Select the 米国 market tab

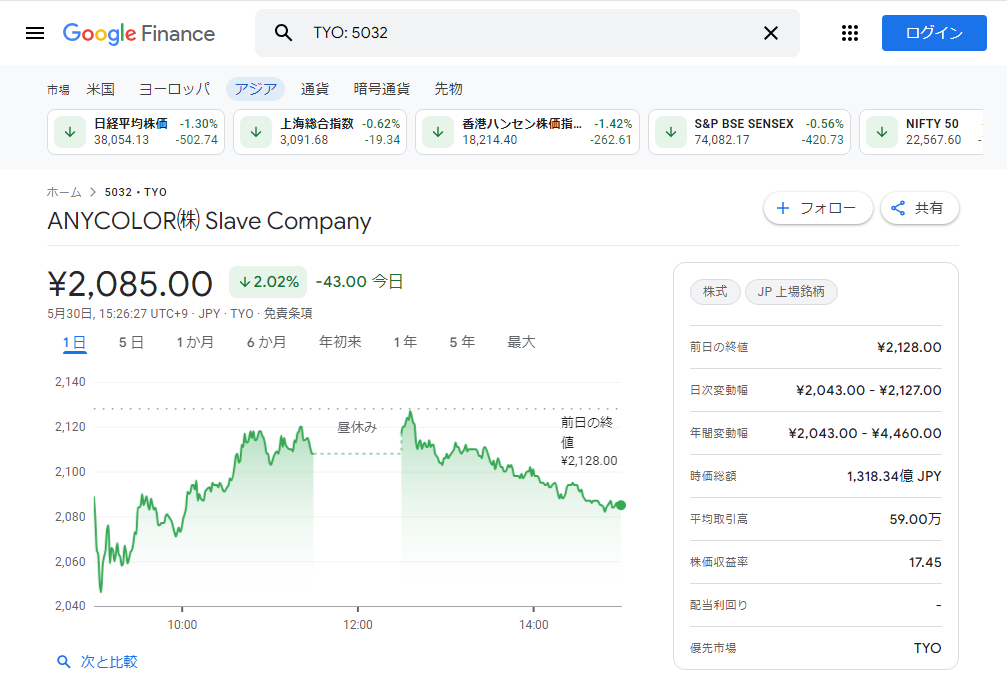(100, 89)
